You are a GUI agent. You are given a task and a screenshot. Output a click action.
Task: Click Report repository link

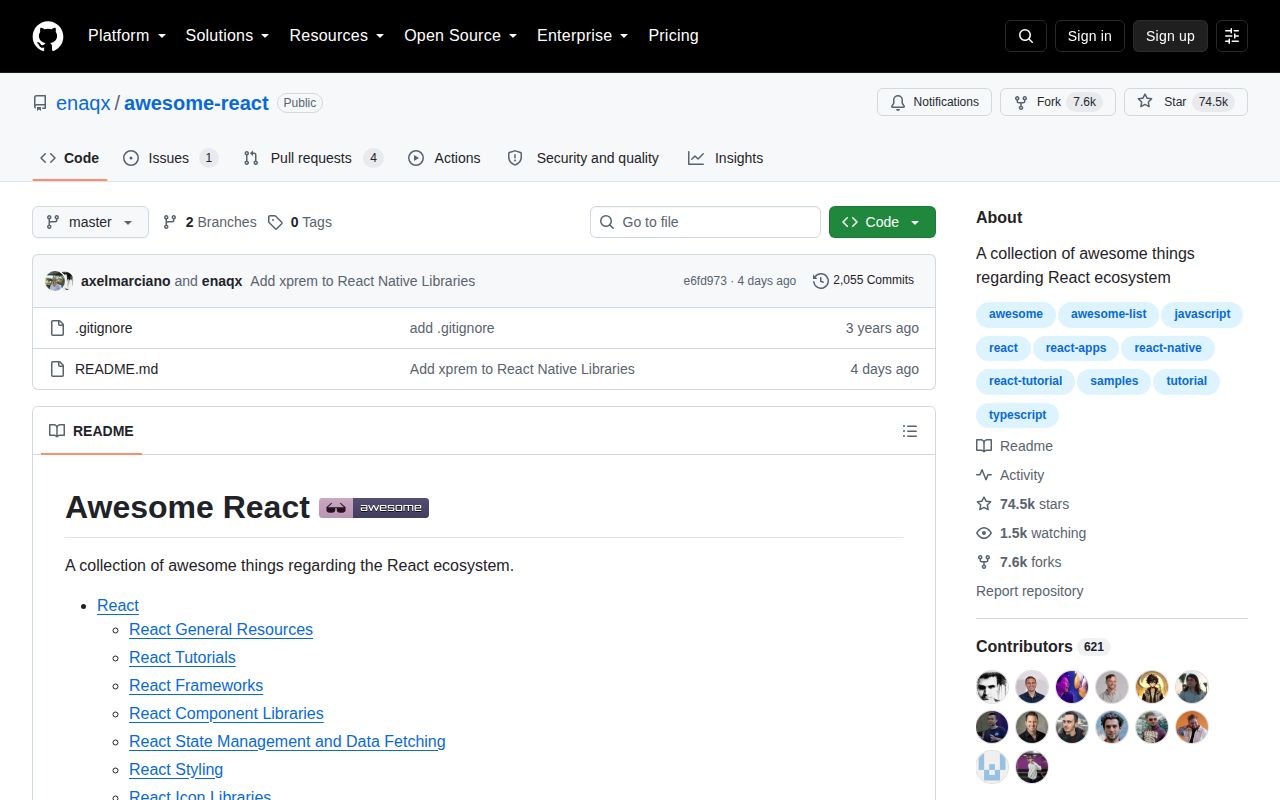[x=1029, y=591]
